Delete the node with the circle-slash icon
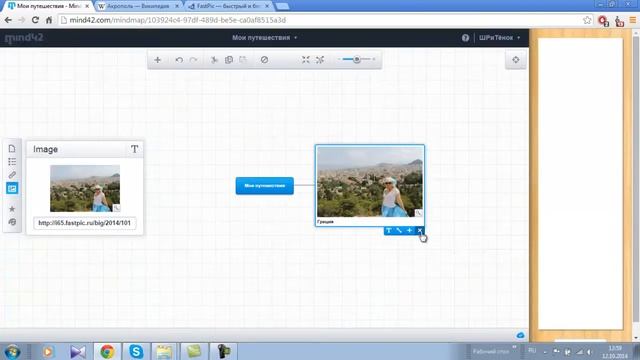Image resolution: width=640 pixels, height=360 pixels. click(264, 60)
